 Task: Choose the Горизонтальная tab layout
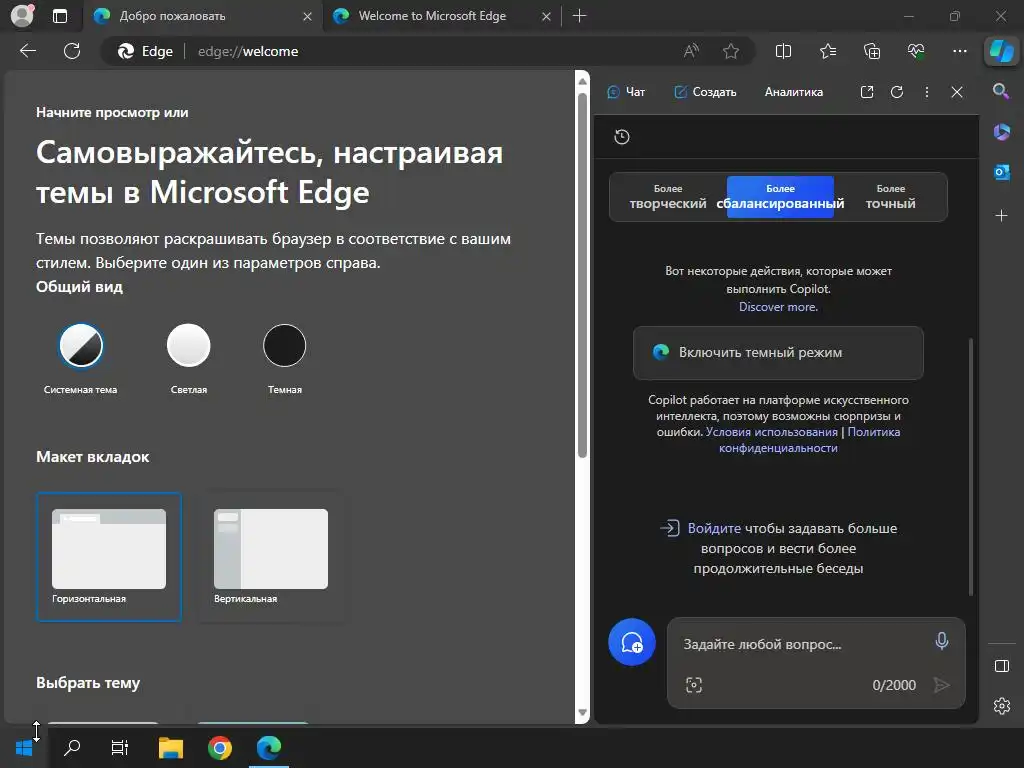[109, 556]
